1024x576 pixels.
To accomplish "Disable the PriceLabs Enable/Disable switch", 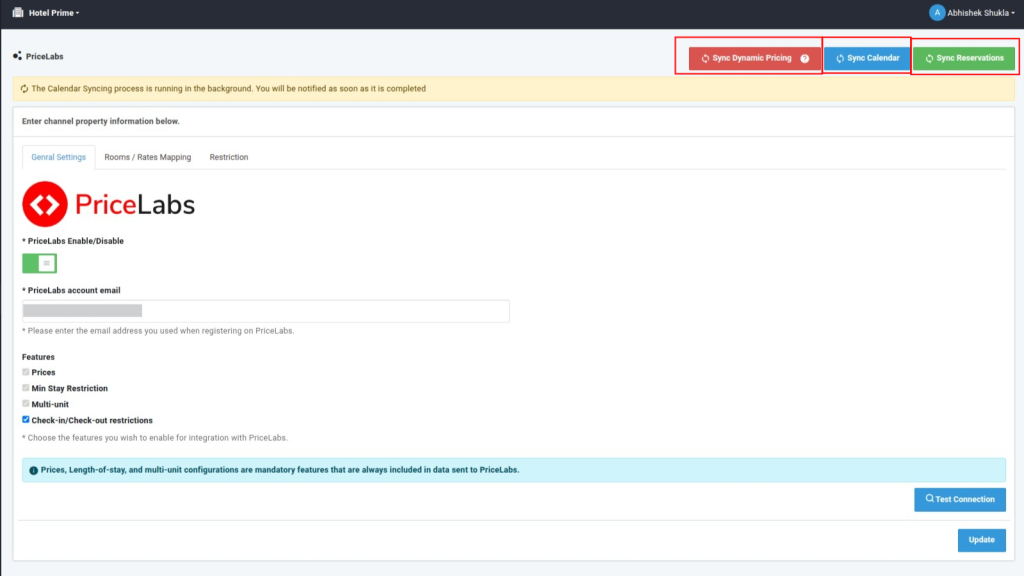I will pyautogui.click(x=40, y=263).
